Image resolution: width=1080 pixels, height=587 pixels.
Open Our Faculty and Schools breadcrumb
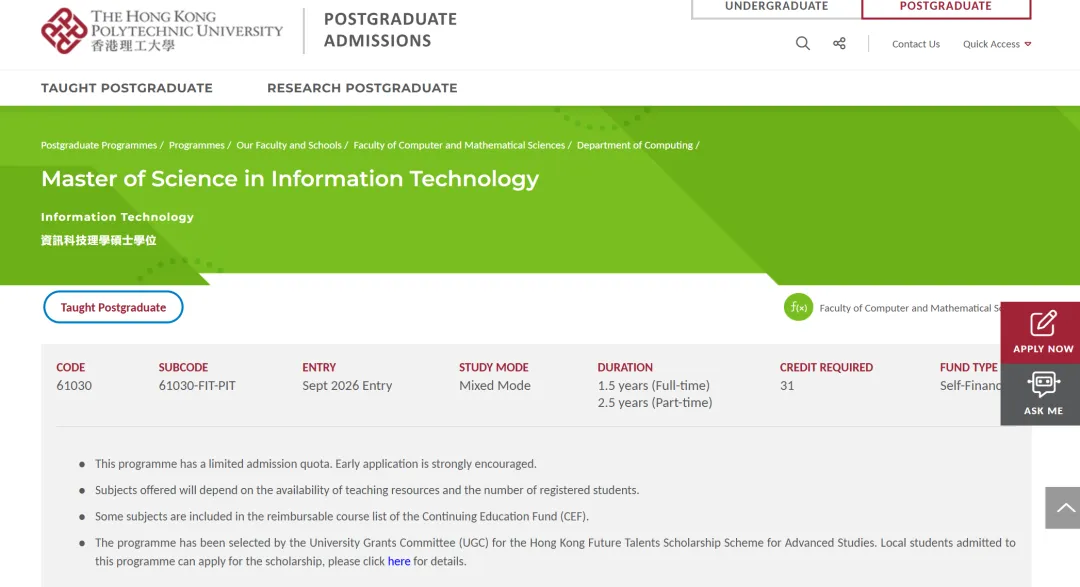tap(289, 145)
